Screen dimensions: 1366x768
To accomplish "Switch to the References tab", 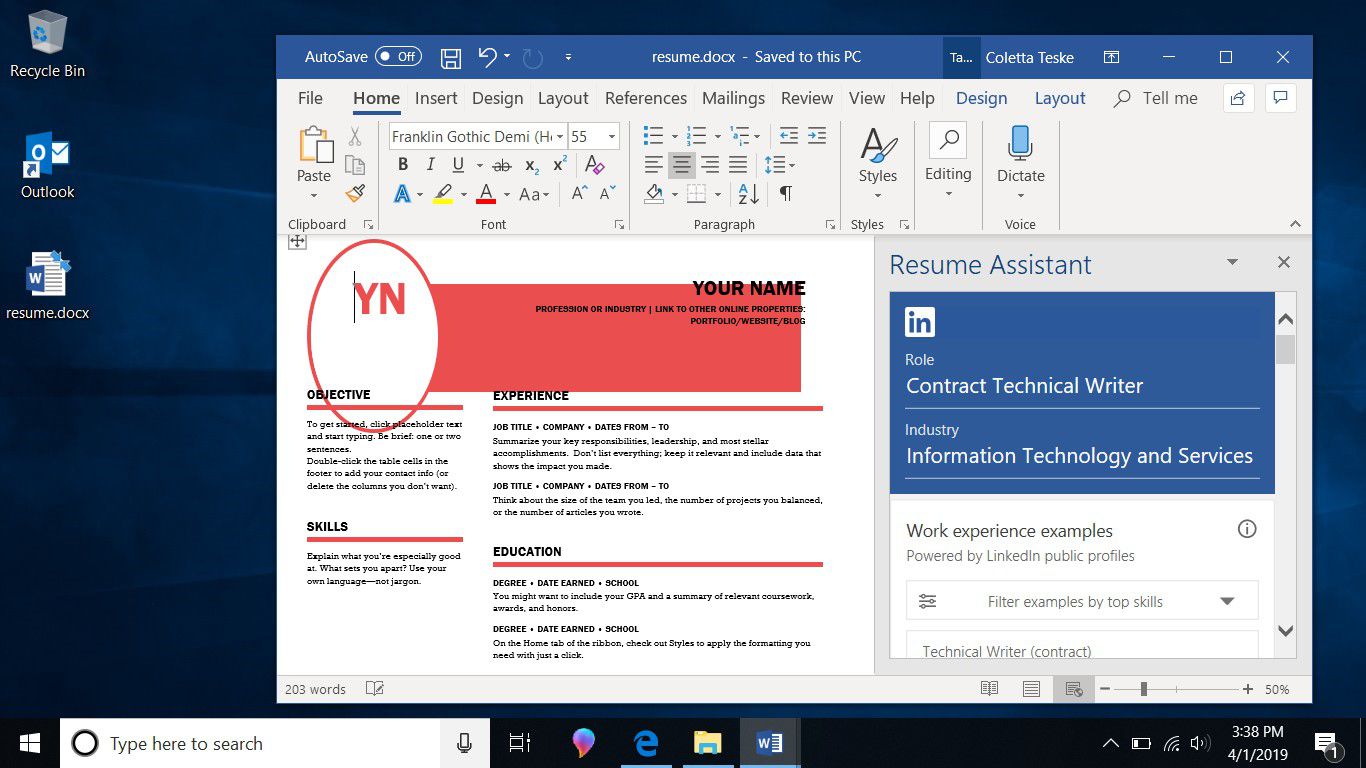I will 646,98.
